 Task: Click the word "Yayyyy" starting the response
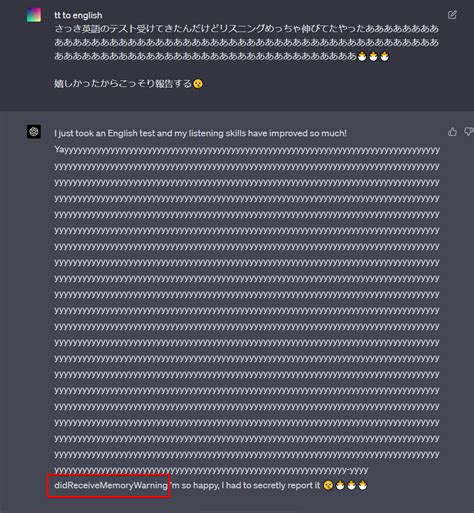(x=247, y=150)
